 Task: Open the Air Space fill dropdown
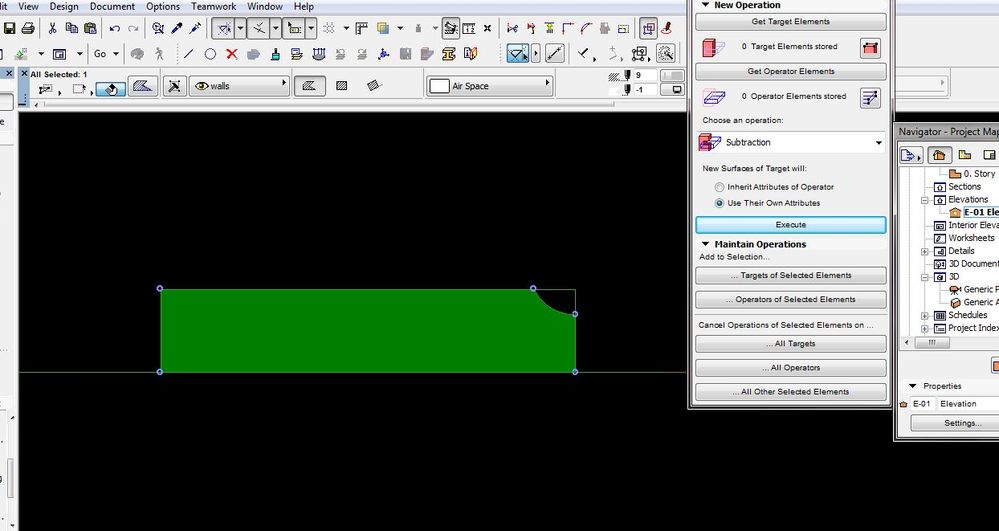pos(489,85)
